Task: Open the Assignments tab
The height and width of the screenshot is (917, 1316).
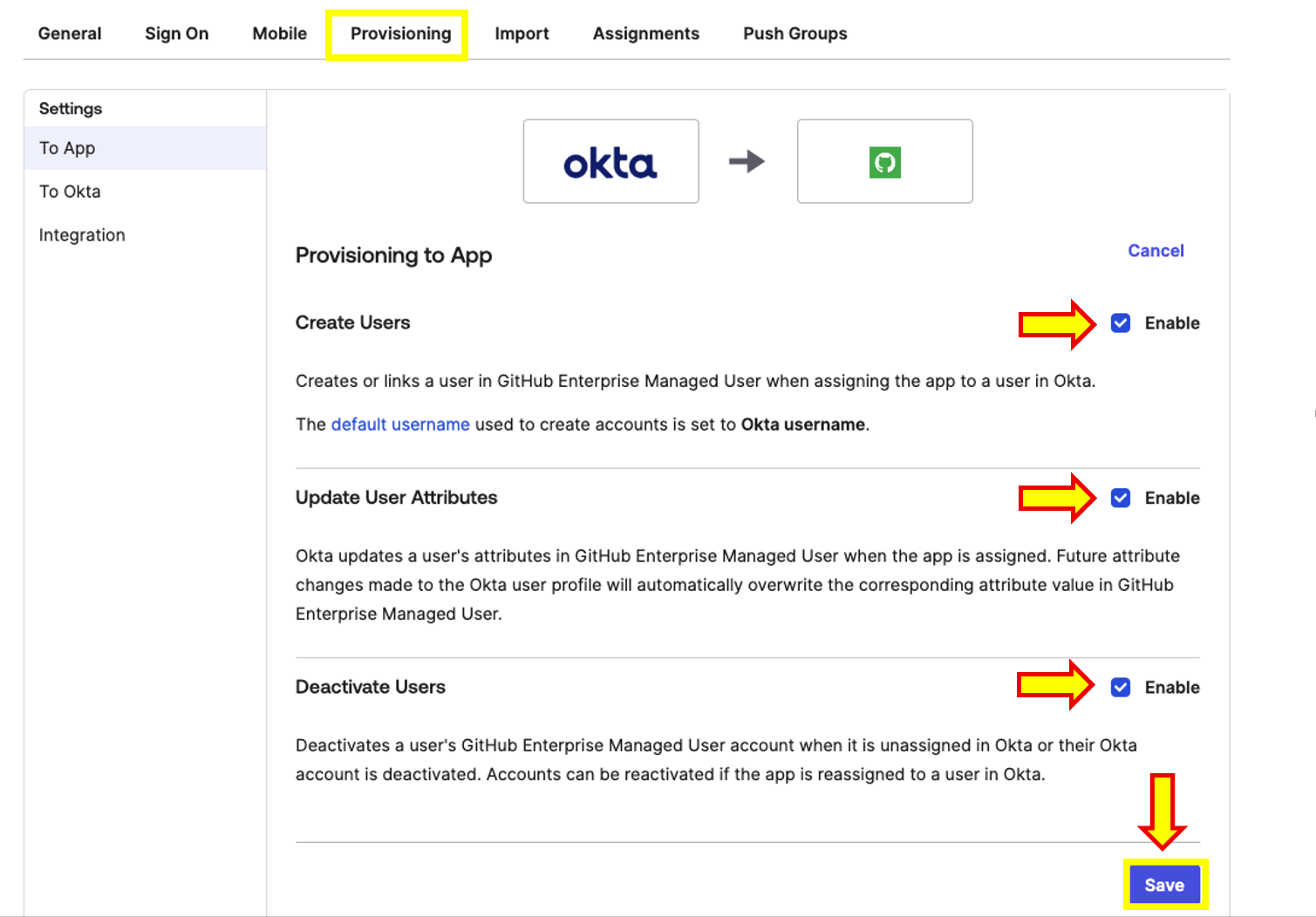Action: point(646,33)
